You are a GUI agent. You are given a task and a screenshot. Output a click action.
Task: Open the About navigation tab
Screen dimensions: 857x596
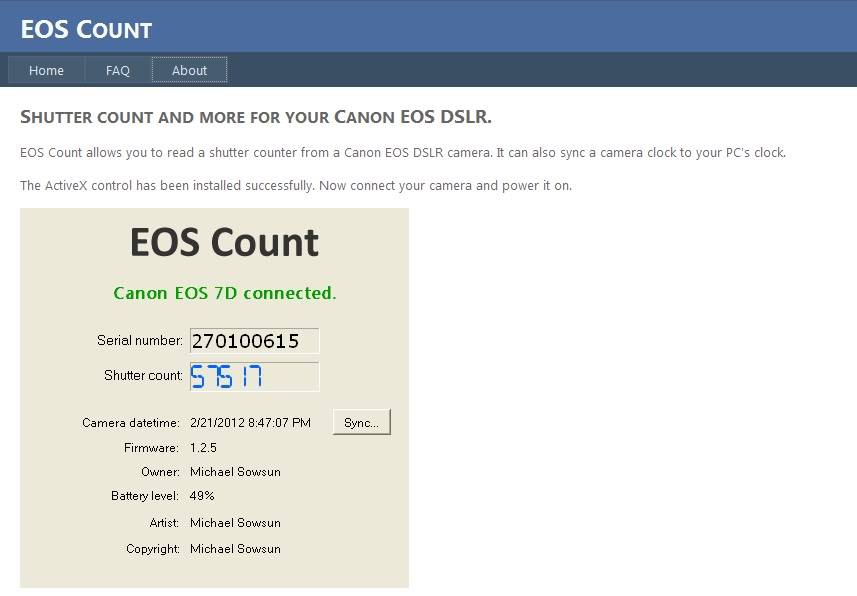pos(189,70)
